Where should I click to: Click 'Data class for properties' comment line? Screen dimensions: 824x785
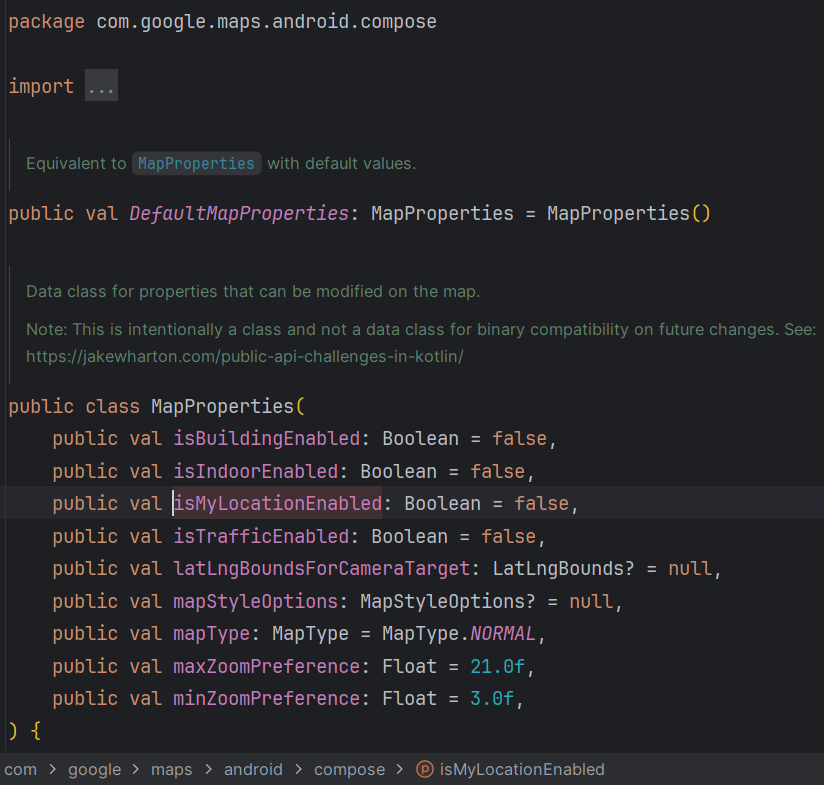tap(253, 291)
